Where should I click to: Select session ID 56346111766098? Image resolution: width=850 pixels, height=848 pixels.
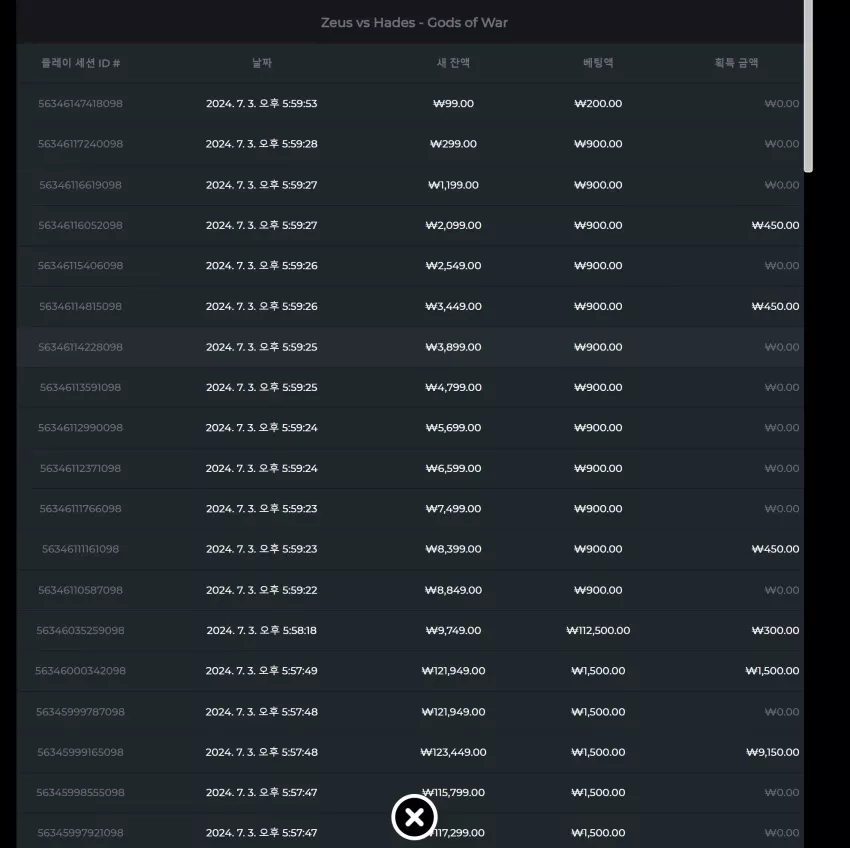click(80, 509)
